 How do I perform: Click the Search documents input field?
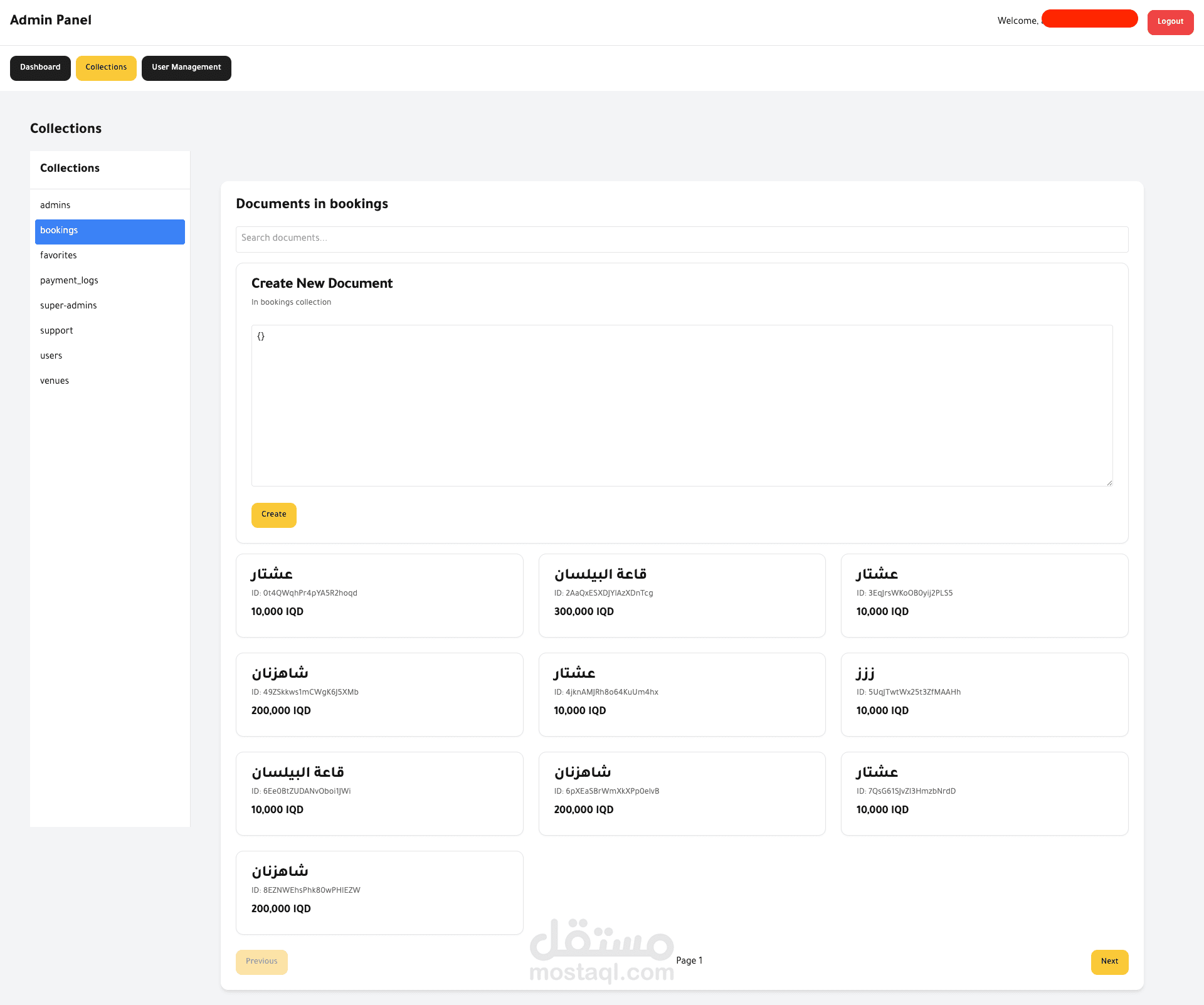click(x=682, y=239)
